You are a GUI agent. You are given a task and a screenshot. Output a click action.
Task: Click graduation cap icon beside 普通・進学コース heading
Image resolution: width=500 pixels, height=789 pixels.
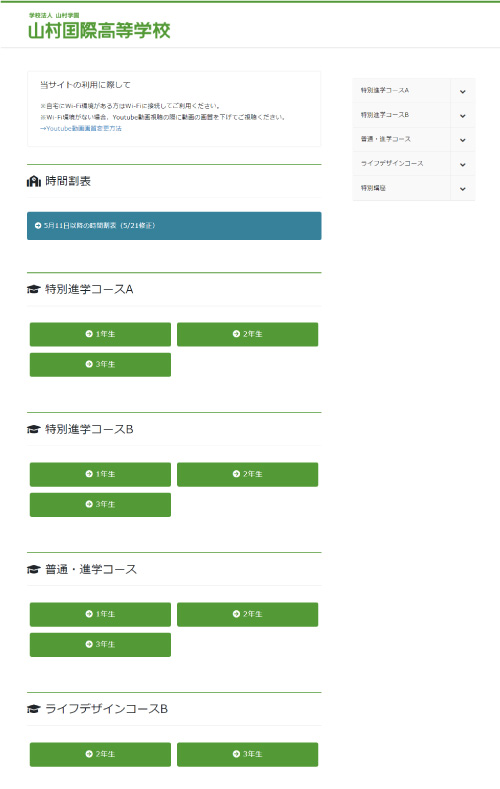pyautogui.click(x=33, y=570)
